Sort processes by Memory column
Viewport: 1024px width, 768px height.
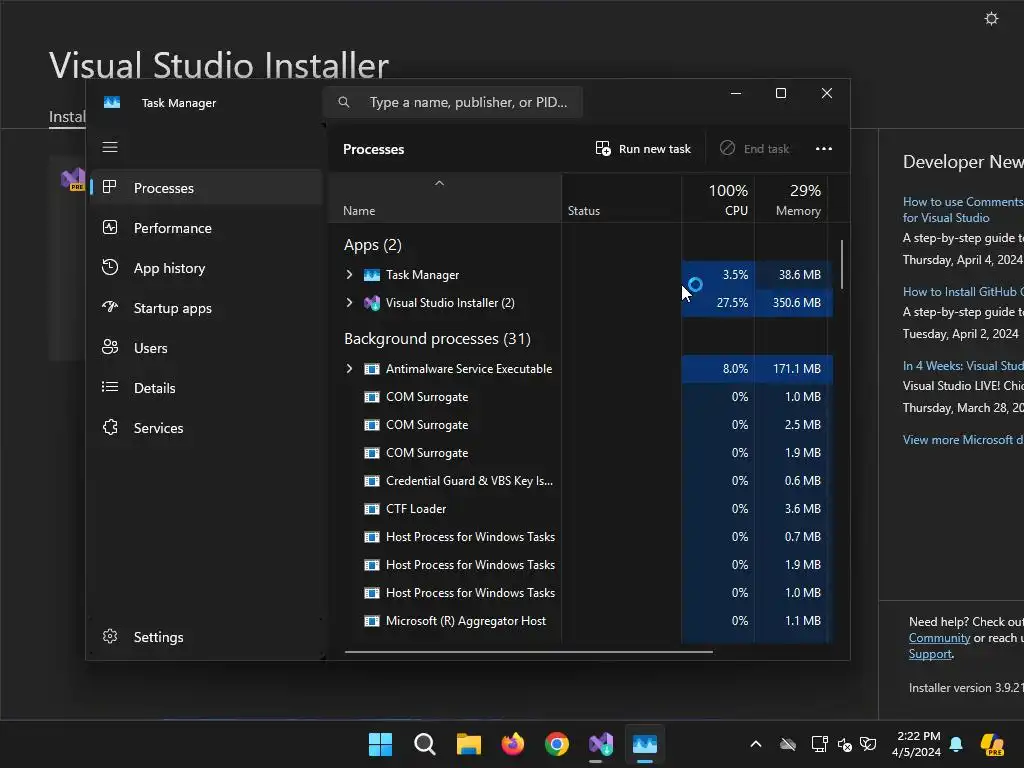[791, 200]
